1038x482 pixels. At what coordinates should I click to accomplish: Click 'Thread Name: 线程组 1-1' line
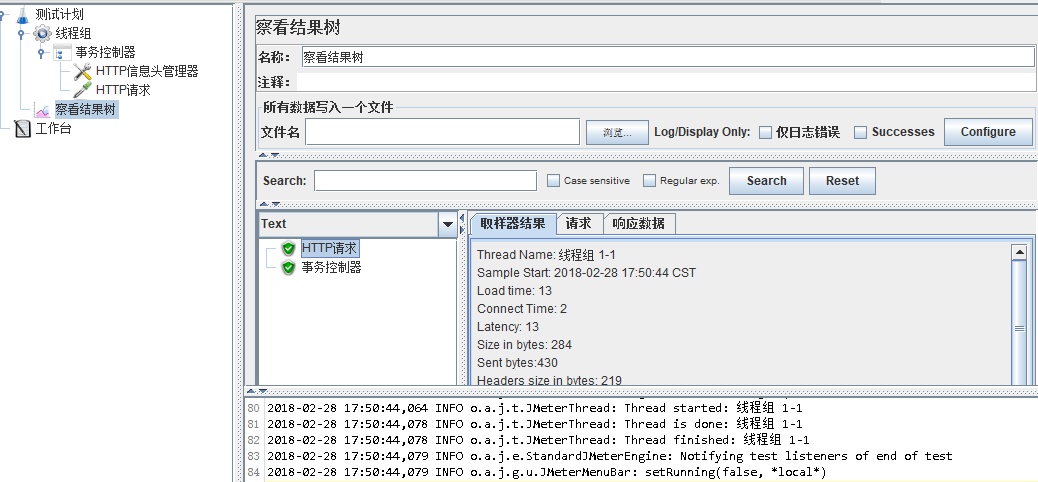(x=546, y=255)
